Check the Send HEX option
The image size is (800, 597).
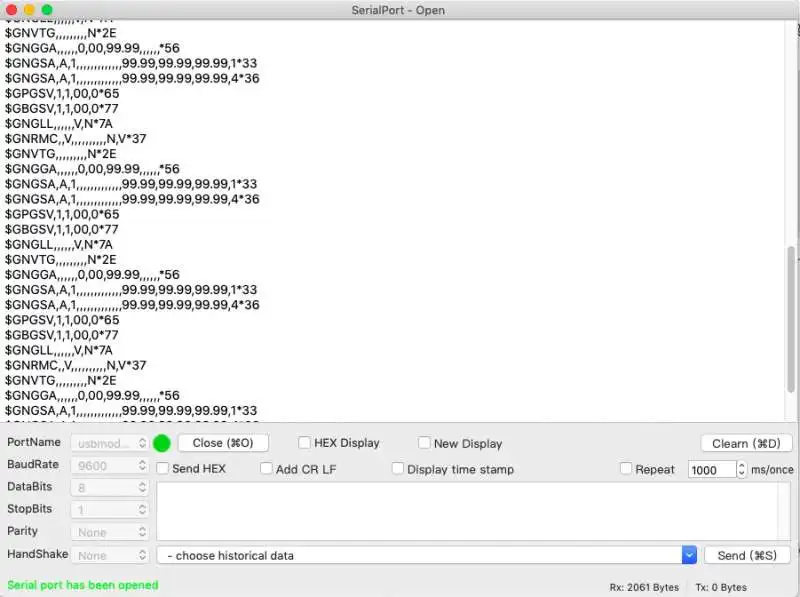click(162, 468)
